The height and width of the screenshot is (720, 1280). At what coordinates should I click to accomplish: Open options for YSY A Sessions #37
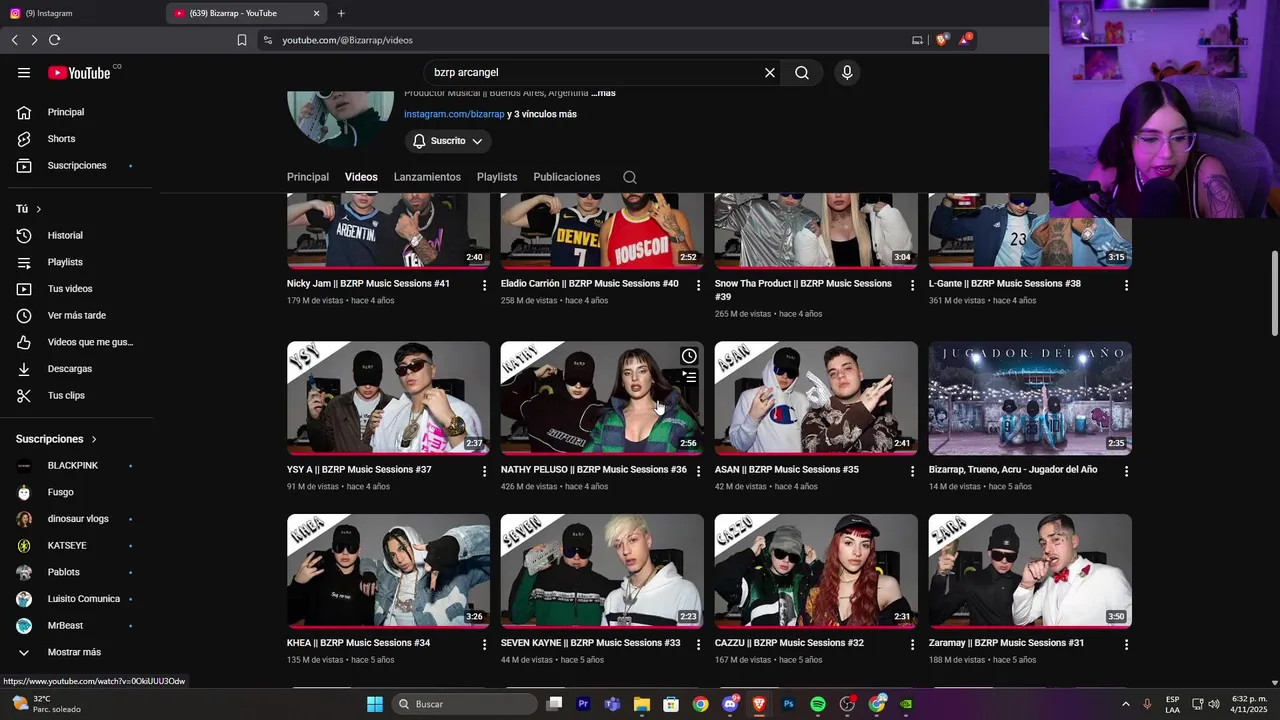pos(484,471)
